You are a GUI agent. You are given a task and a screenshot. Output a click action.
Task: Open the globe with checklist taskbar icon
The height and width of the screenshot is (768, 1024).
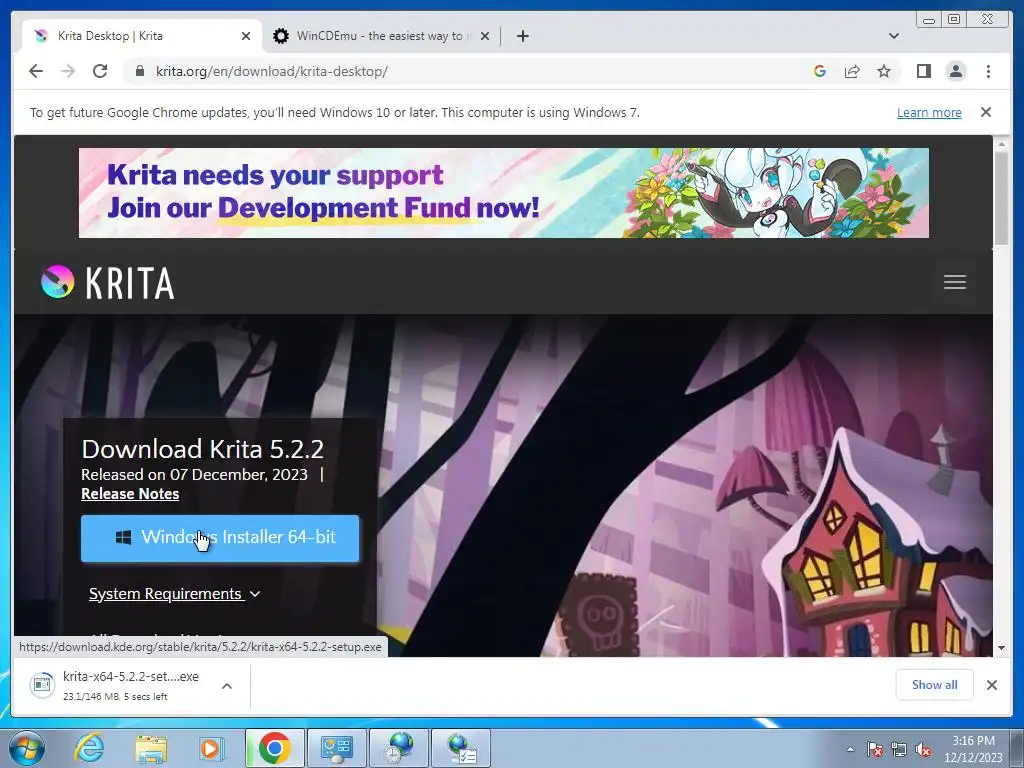click(x=461, y=748)
